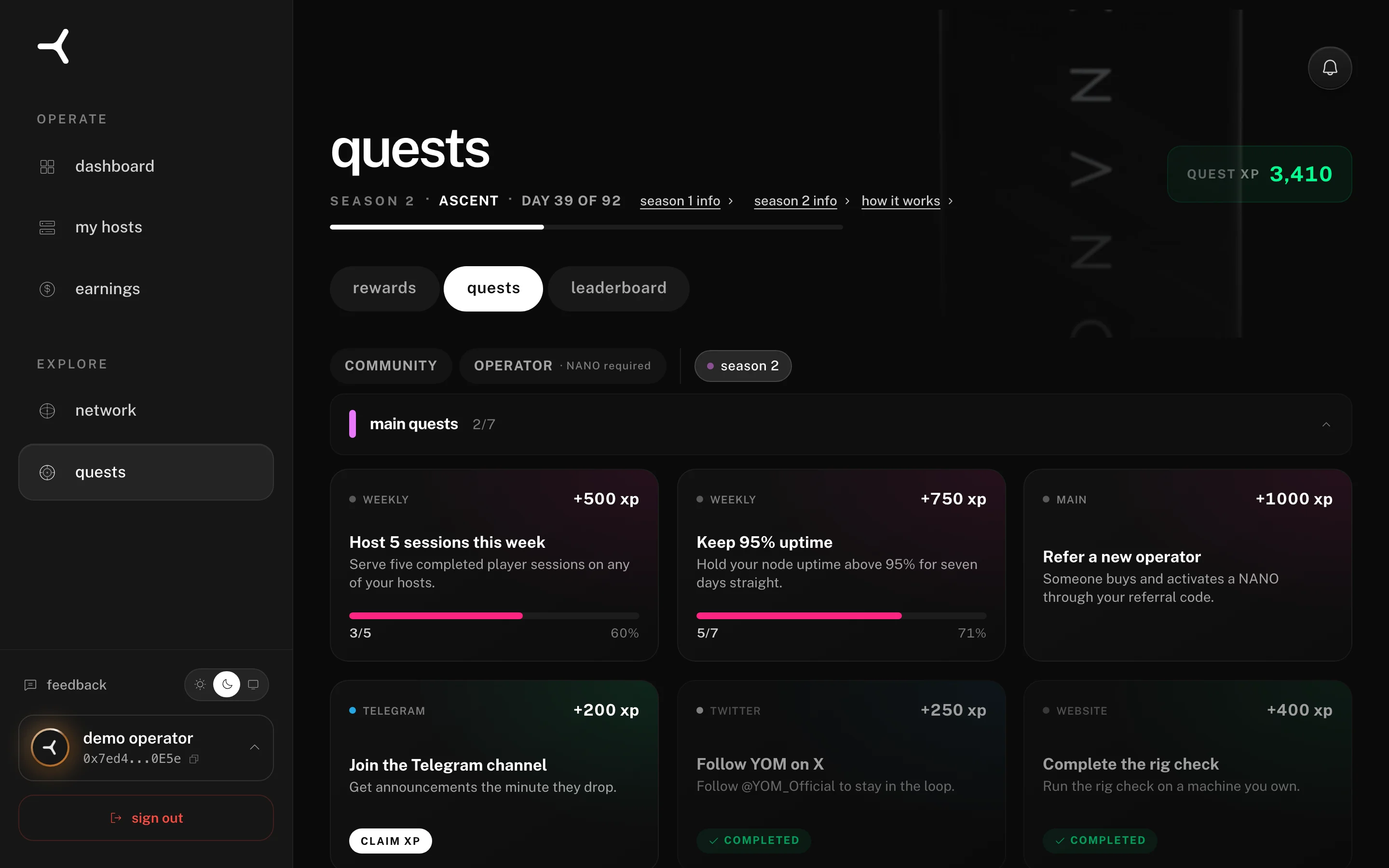The width and height of the screenshot is (1389, 868).
Task: Toggle the season 2 filter chip
Action: pyautogui.click(x=743, y=366)
